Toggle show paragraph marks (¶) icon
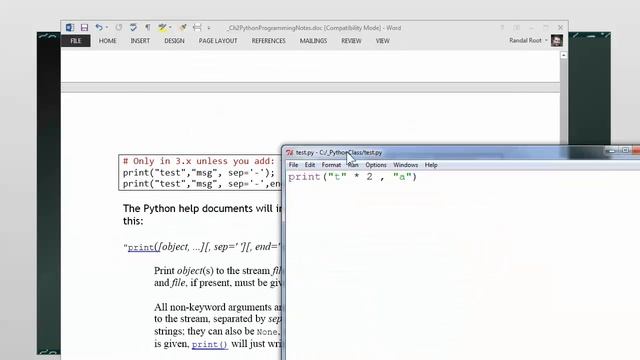640x360 pixels. click(148, 27)
